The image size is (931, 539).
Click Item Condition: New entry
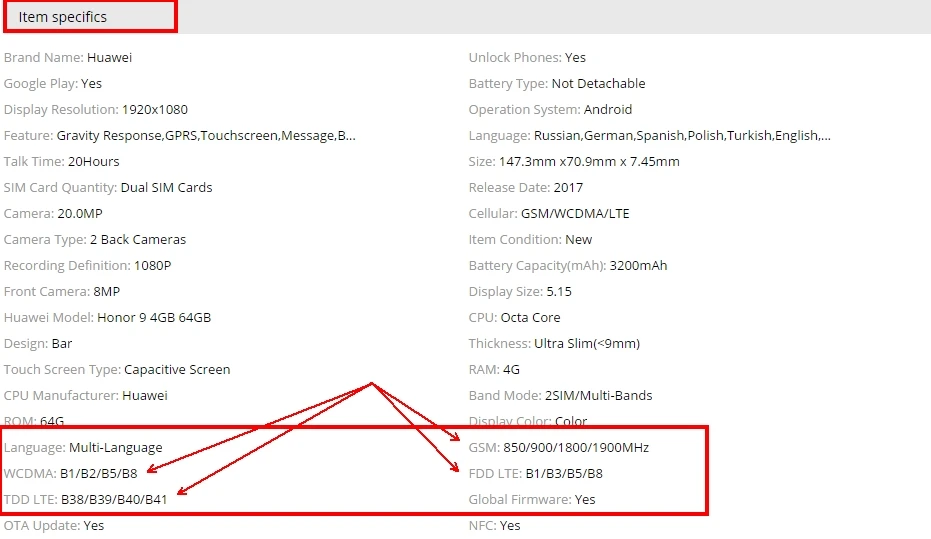coord(530,240)
